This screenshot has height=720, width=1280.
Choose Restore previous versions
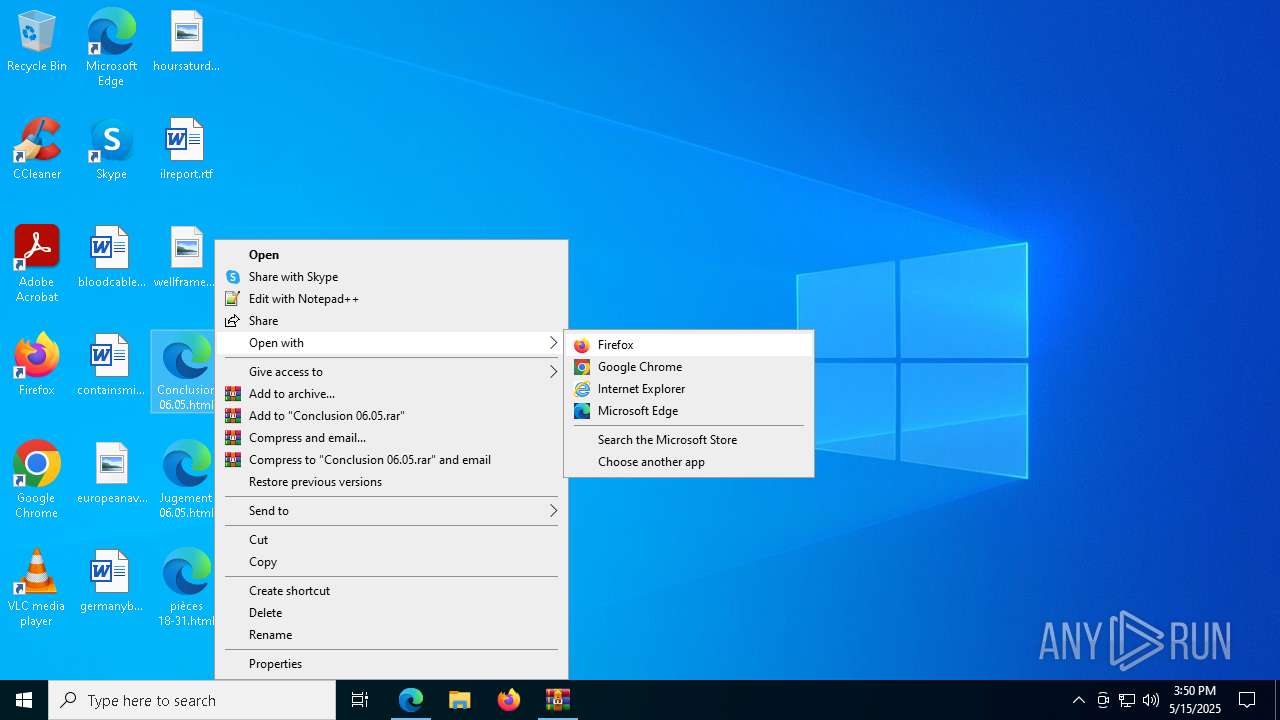(391, 482)
